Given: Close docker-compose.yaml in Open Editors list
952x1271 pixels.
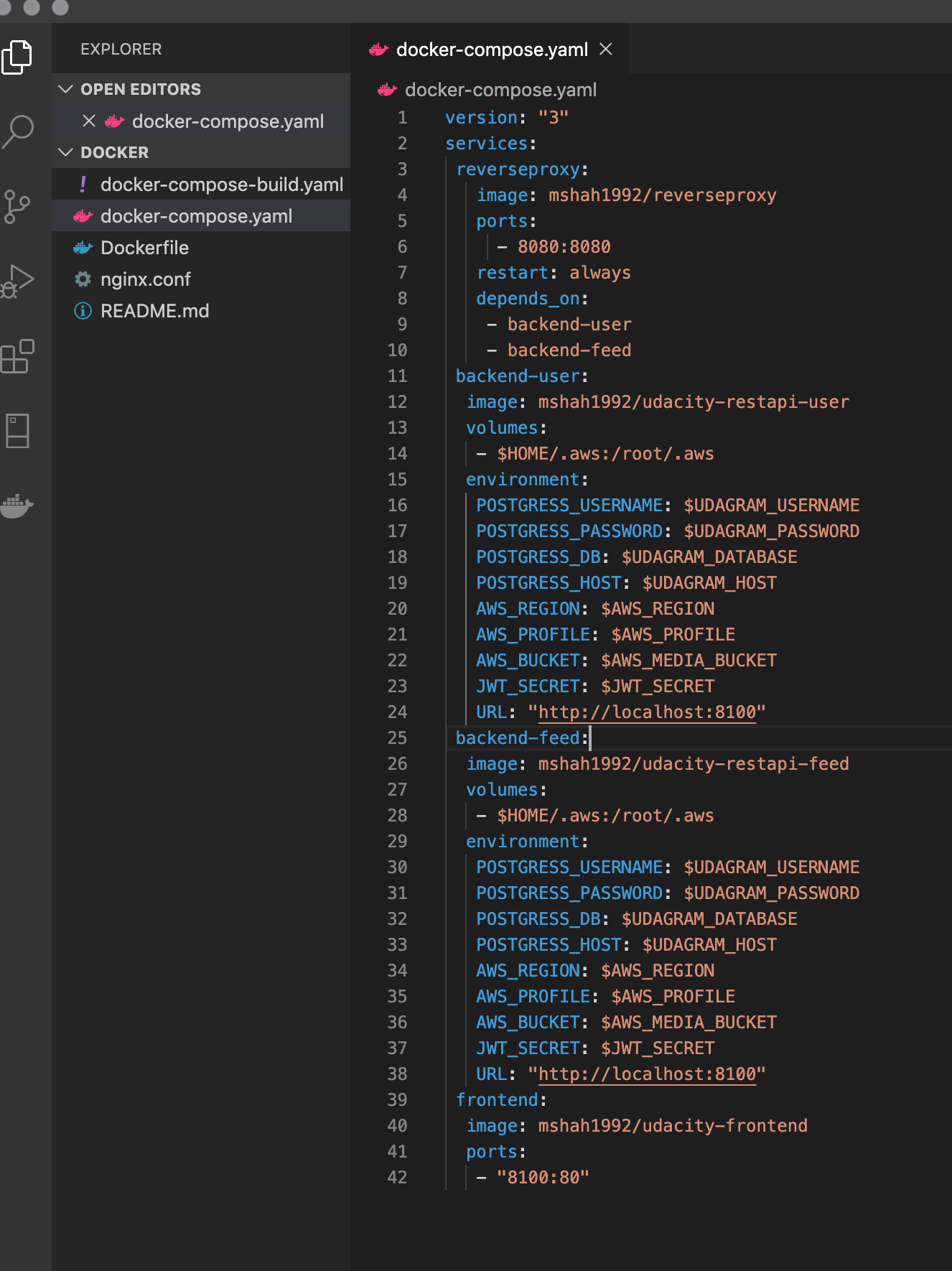Looking at the screenshot, I should 89,121.
